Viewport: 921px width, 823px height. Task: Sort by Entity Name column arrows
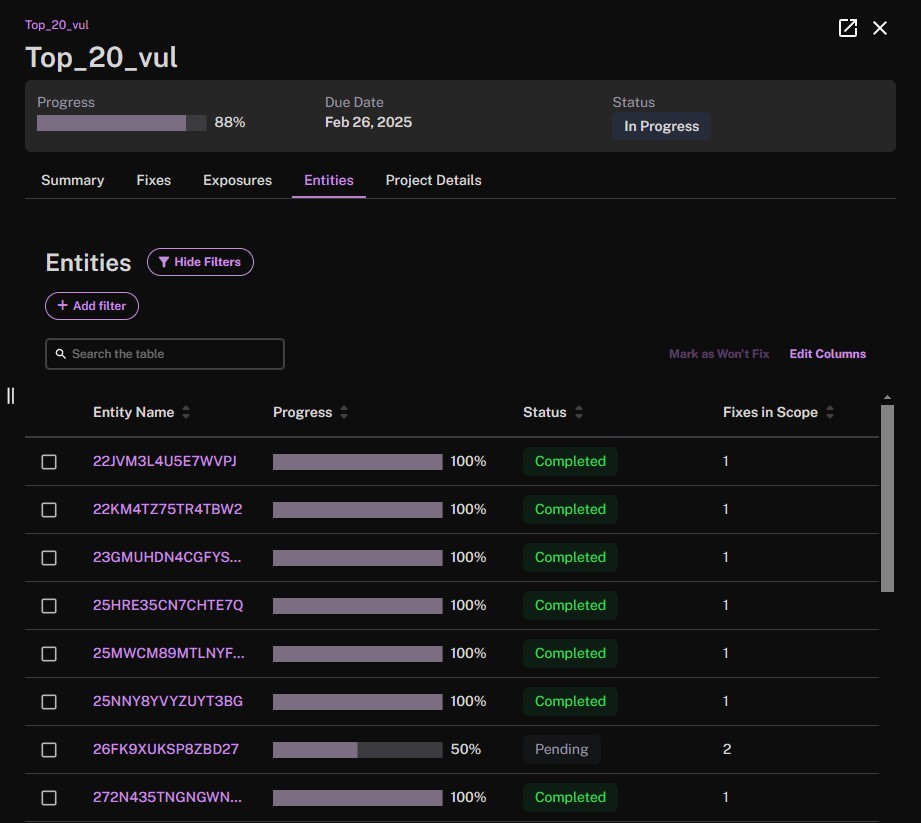186,412
